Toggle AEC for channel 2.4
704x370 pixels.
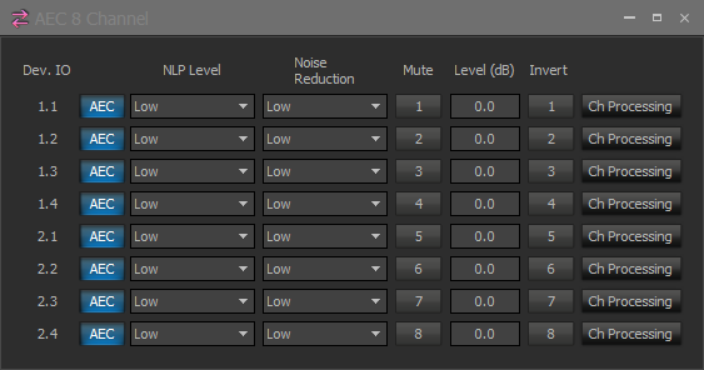102,334
